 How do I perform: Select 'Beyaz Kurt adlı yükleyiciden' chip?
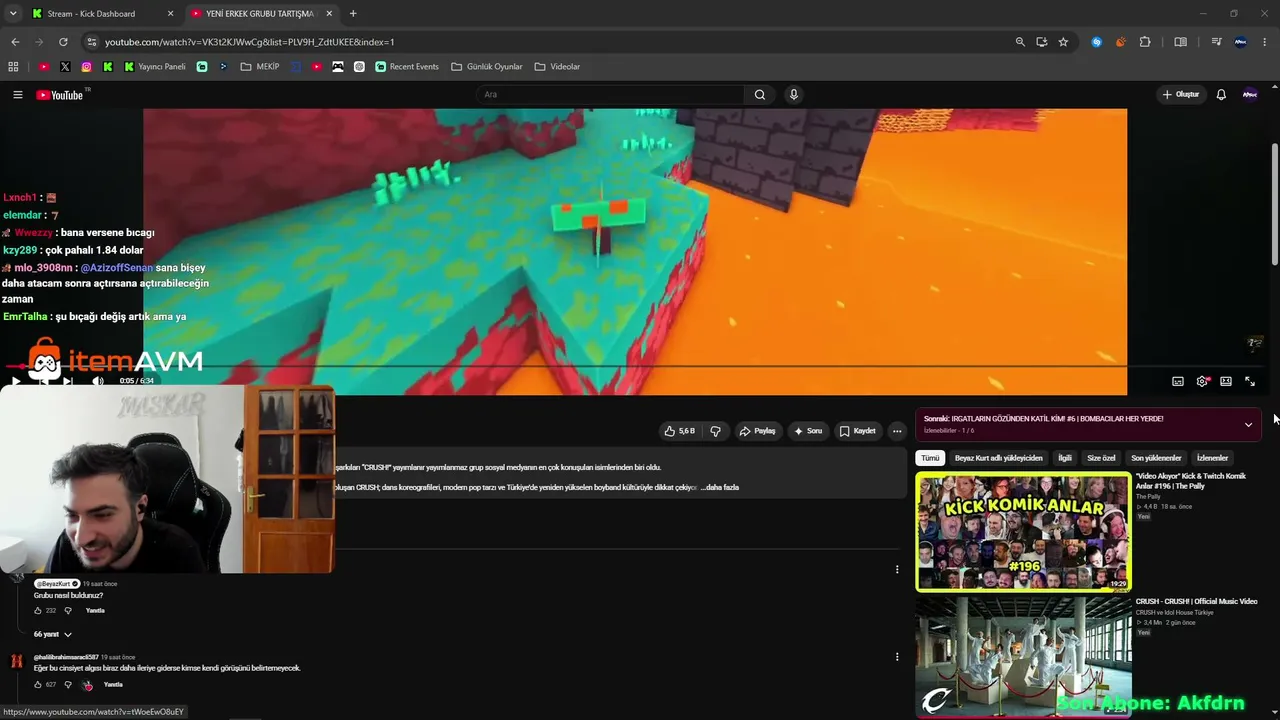tap(998, 458)
